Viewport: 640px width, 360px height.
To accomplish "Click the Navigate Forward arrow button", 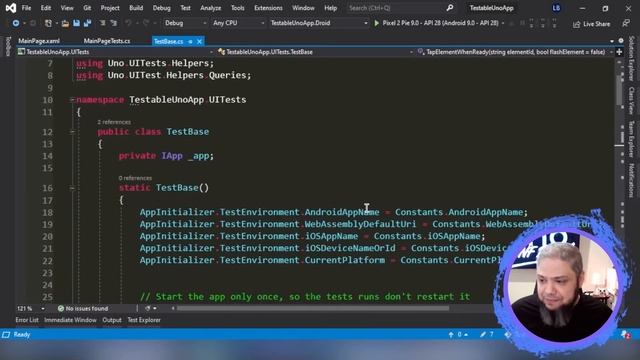I will pyautogui.click(x=33, y=23).
